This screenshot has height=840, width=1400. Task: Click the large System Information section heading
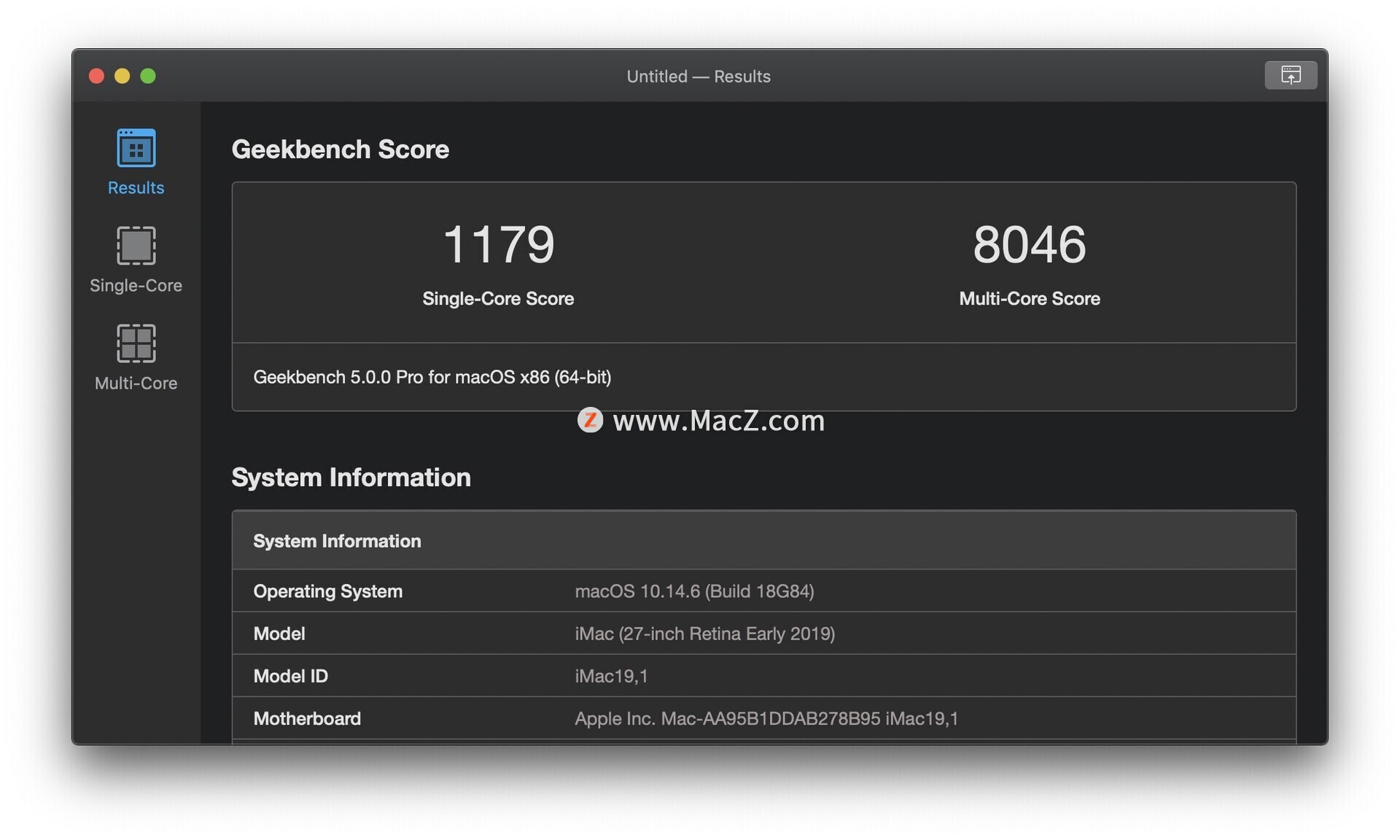coord(351,477)
